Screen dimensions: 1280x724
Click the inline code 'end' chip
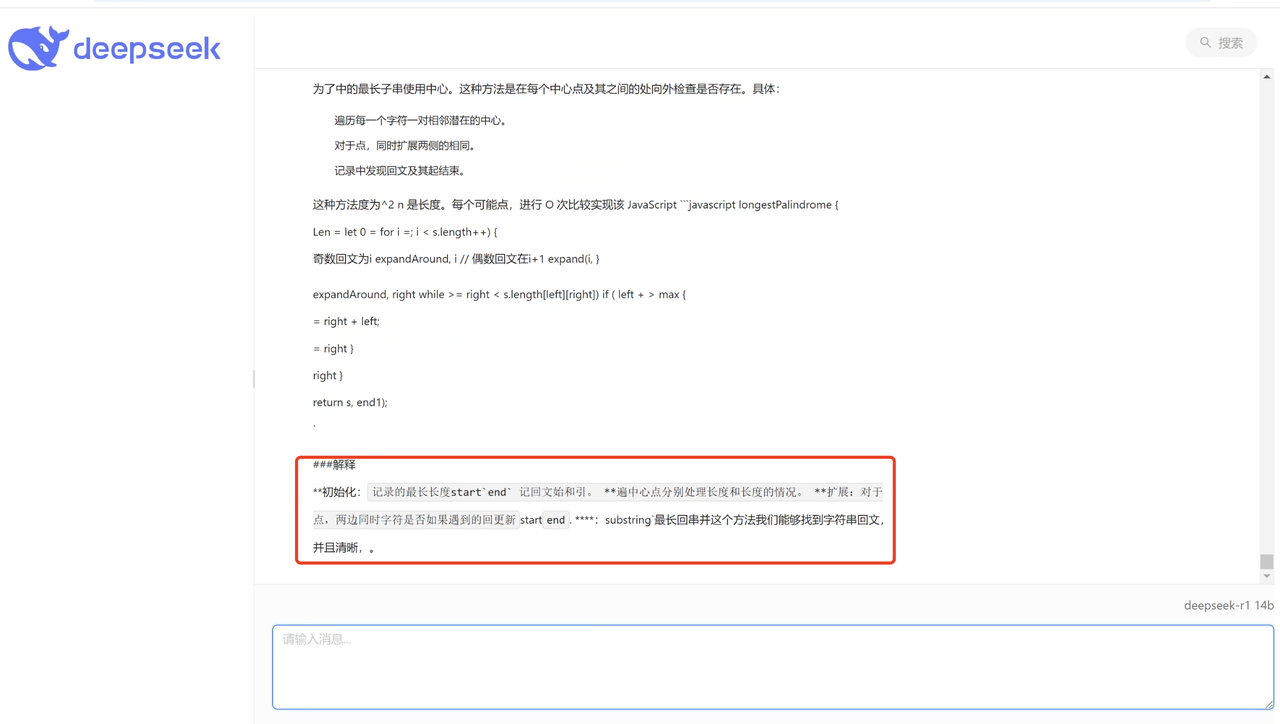point(556,520)
